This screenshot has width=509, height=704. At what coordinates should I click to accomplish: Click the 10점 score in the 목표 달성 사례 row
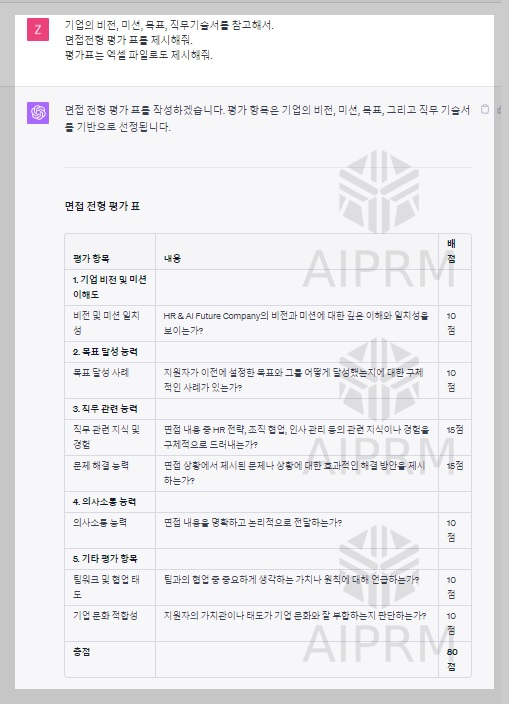click(452, 380)
